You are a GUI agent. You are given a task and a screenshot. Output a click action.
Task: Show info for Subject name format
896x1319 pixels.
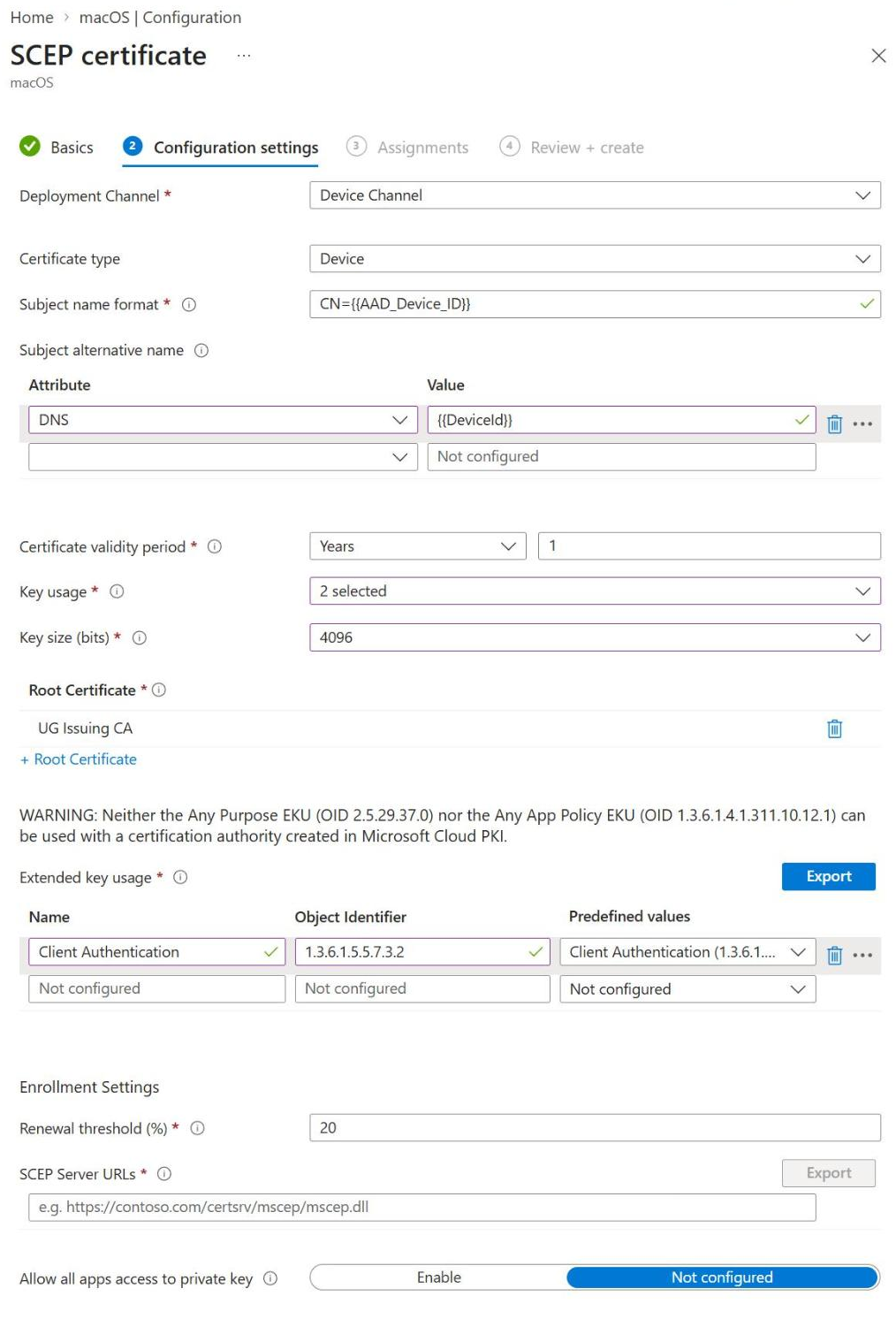(x=189, y=305)
